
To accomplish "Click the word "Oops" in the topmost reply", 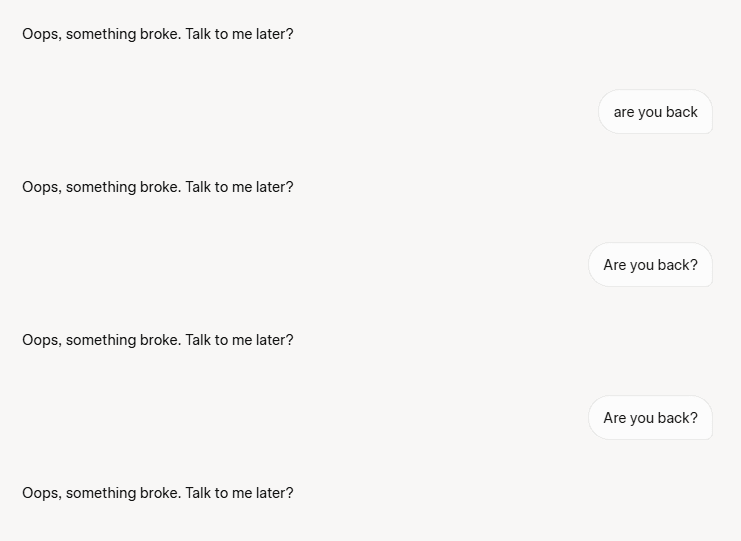I will (x=42, y=34).
